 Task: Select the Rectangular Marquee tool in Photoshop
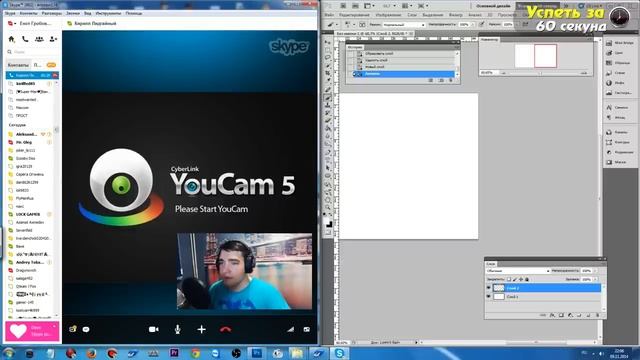[x=328, y=50]
